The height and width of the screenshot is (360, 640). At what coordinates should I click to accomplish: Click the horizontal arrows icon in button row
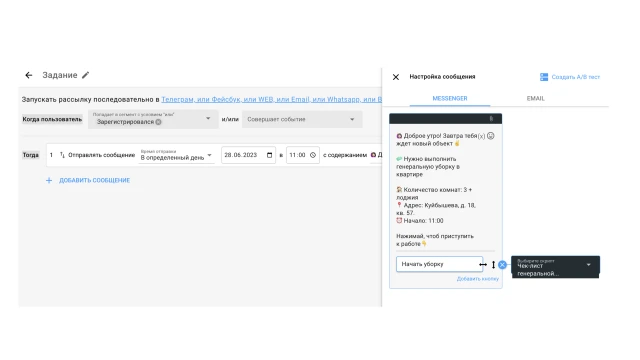point(483,264)
